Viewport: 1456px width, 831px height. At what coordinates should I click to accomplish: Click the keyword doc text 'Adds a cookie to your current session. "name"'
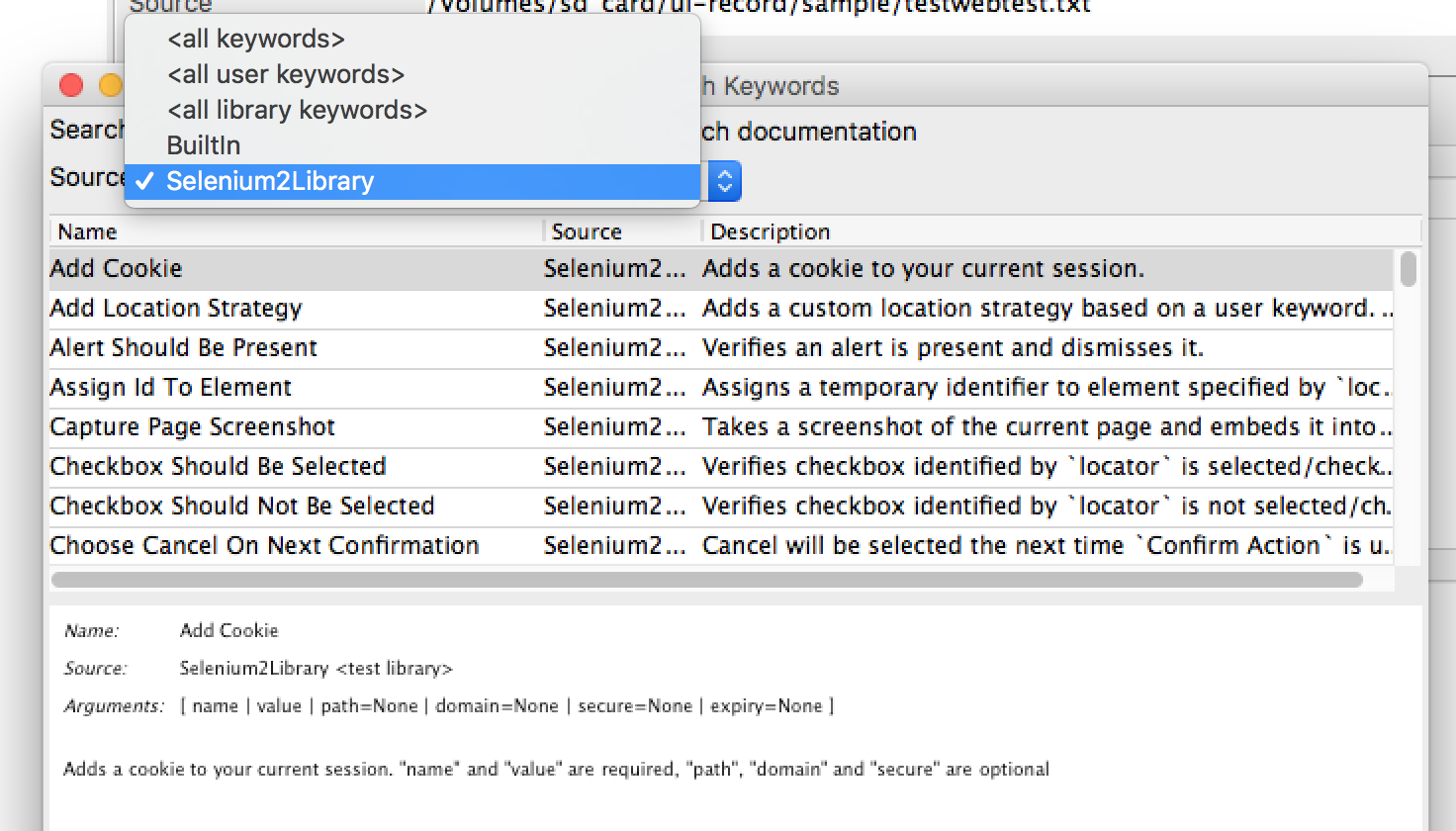coord(556,770)
